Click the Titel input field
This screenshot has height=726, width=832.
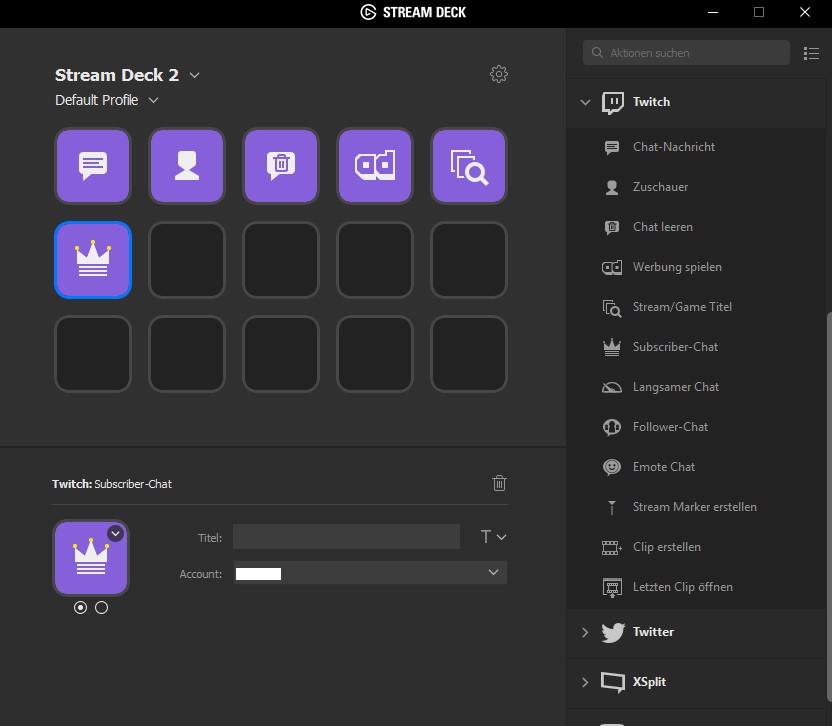point(346,537)
